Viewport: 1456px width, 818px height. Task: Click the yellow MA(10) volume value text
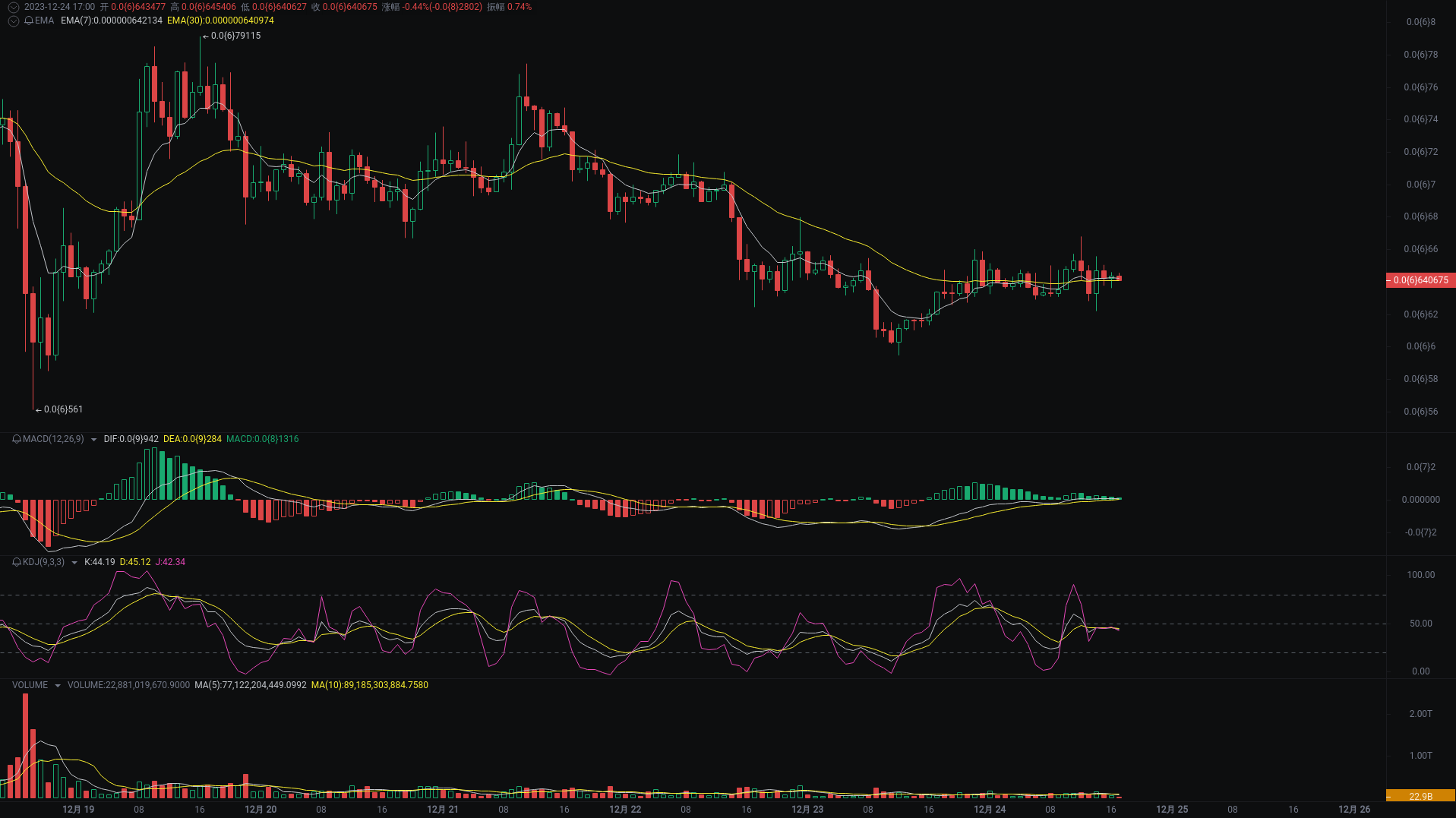370,685
